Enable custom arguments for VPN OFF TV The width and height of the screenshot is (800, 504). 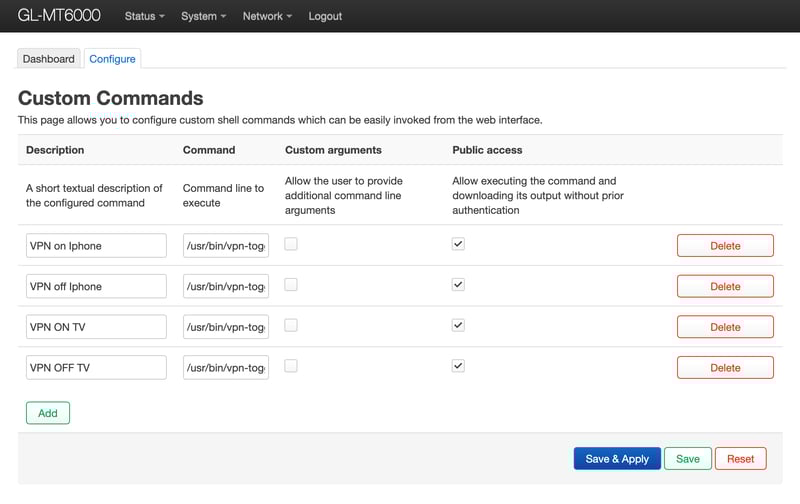[291, 366]
